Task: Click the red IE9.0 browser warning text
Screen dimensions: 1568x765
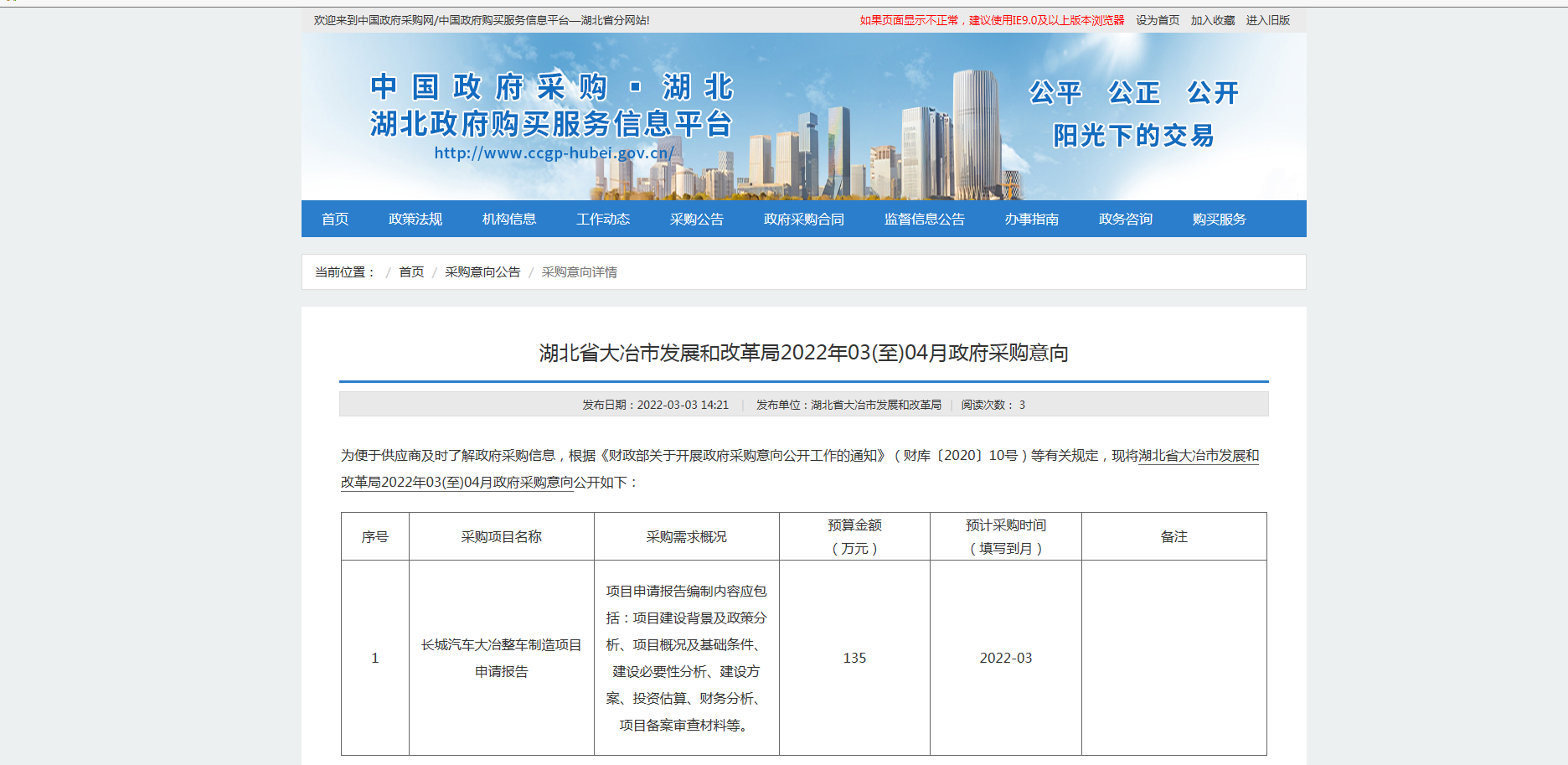Action: coord(992,20)
